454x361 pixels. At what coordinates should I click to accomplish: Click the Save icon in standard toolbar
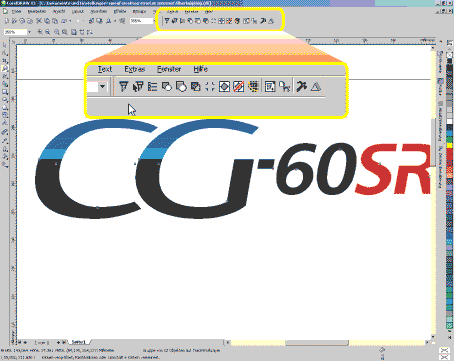tap(22, 21)
